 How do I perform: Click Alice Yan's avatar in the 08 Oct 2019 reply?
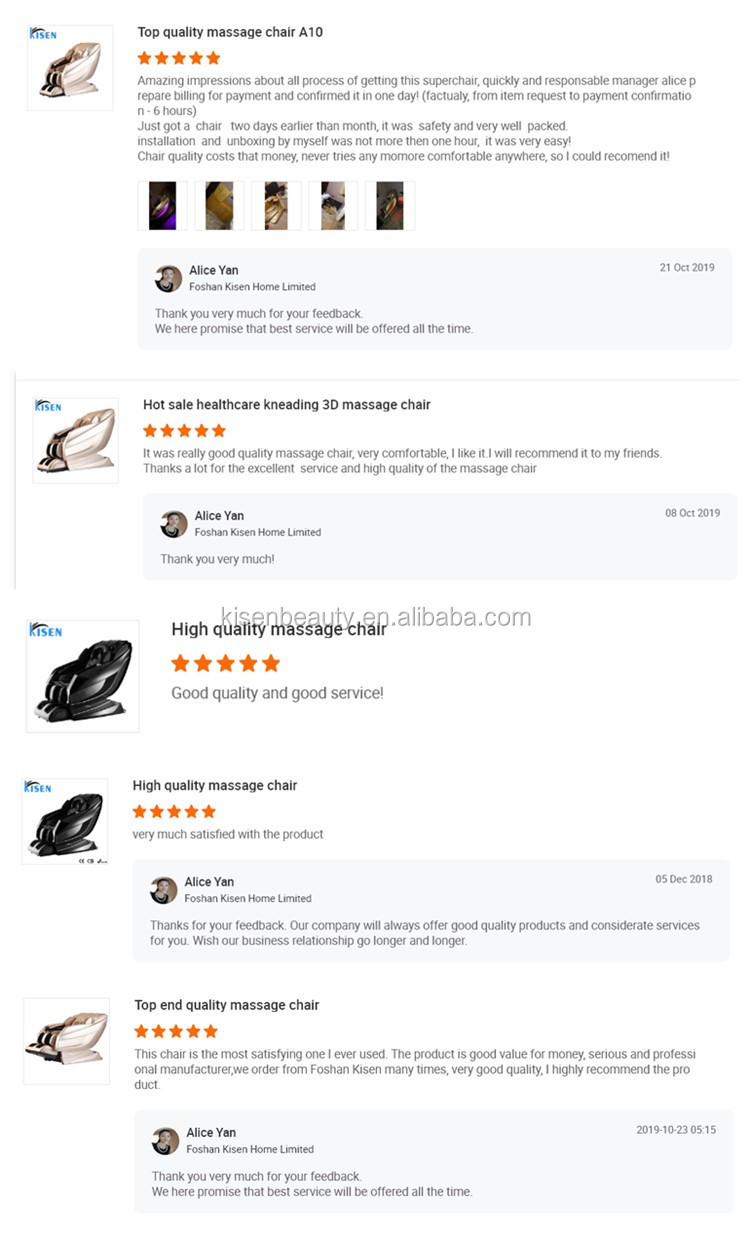174,524
